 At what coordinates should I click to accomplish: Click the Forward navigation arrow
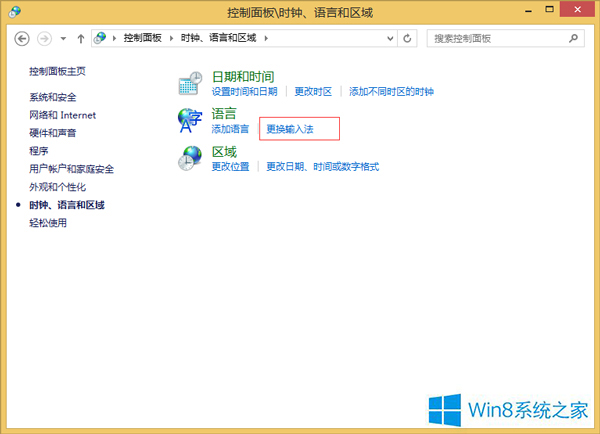point(44,39)
